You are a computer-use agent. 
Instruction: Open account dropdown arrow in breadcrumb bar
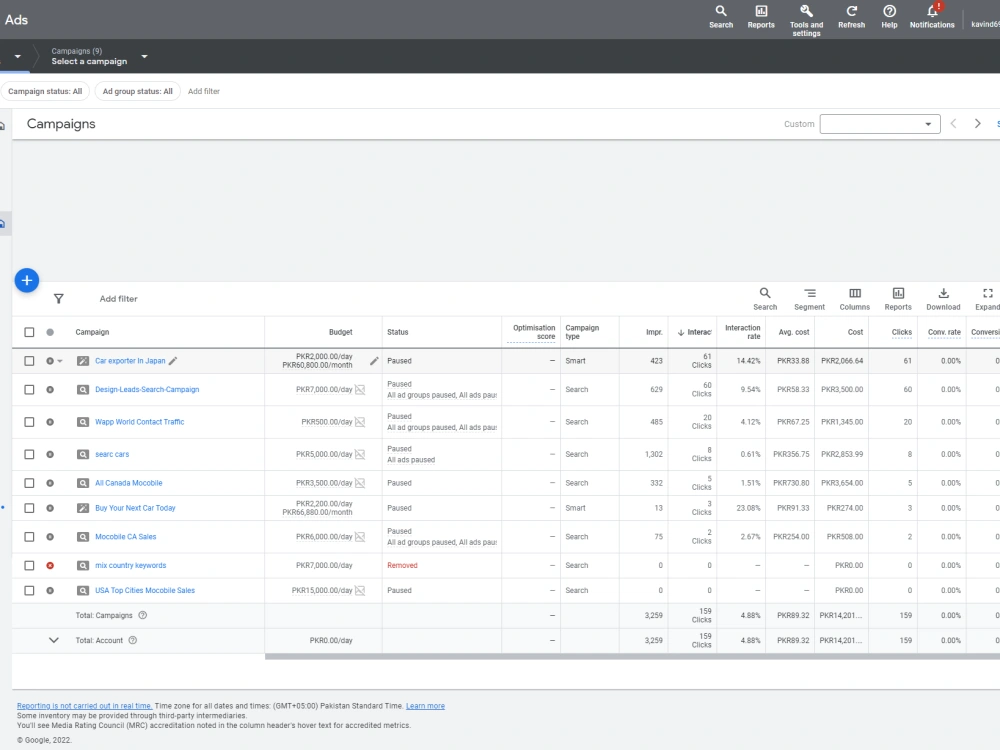pos(18,56)
